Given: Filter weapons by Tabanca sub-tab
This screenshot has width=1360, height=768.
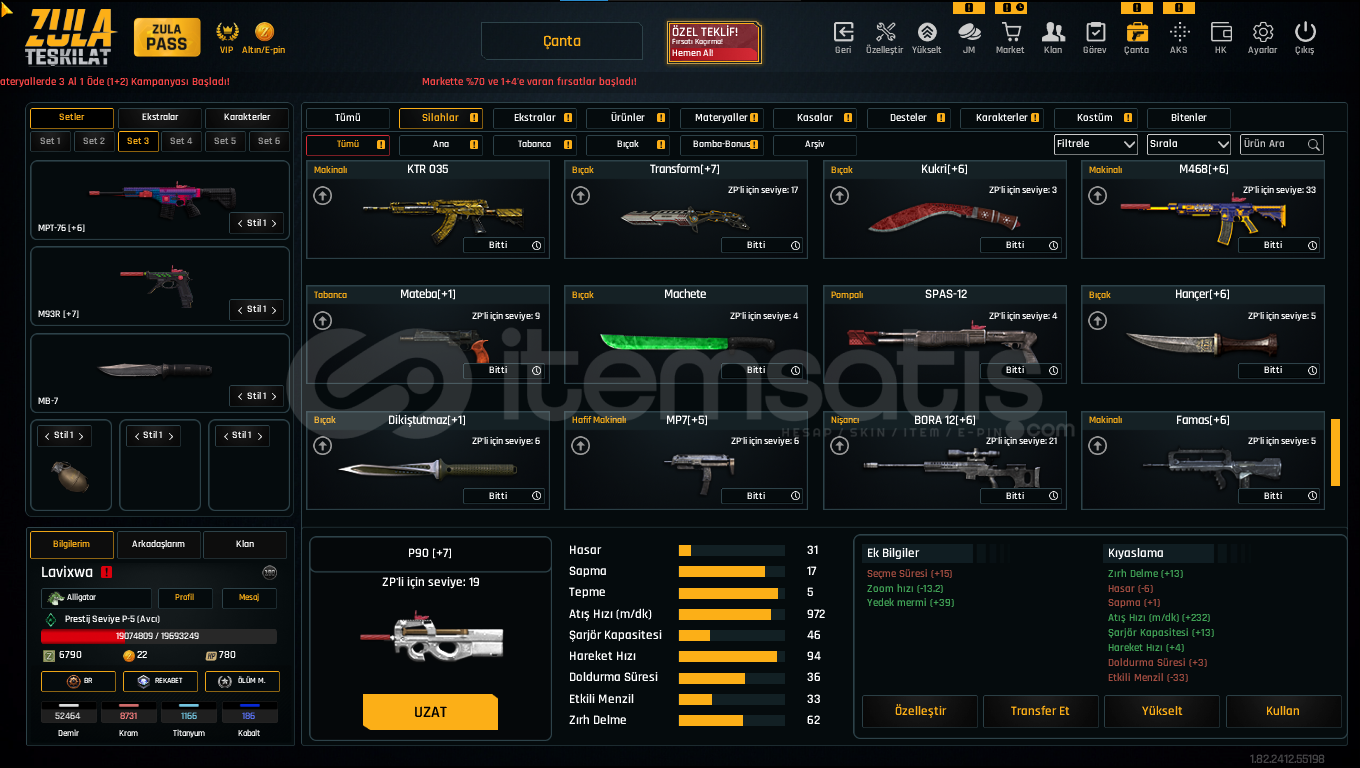Looking at the screenshot, I should tap(534, 145).
